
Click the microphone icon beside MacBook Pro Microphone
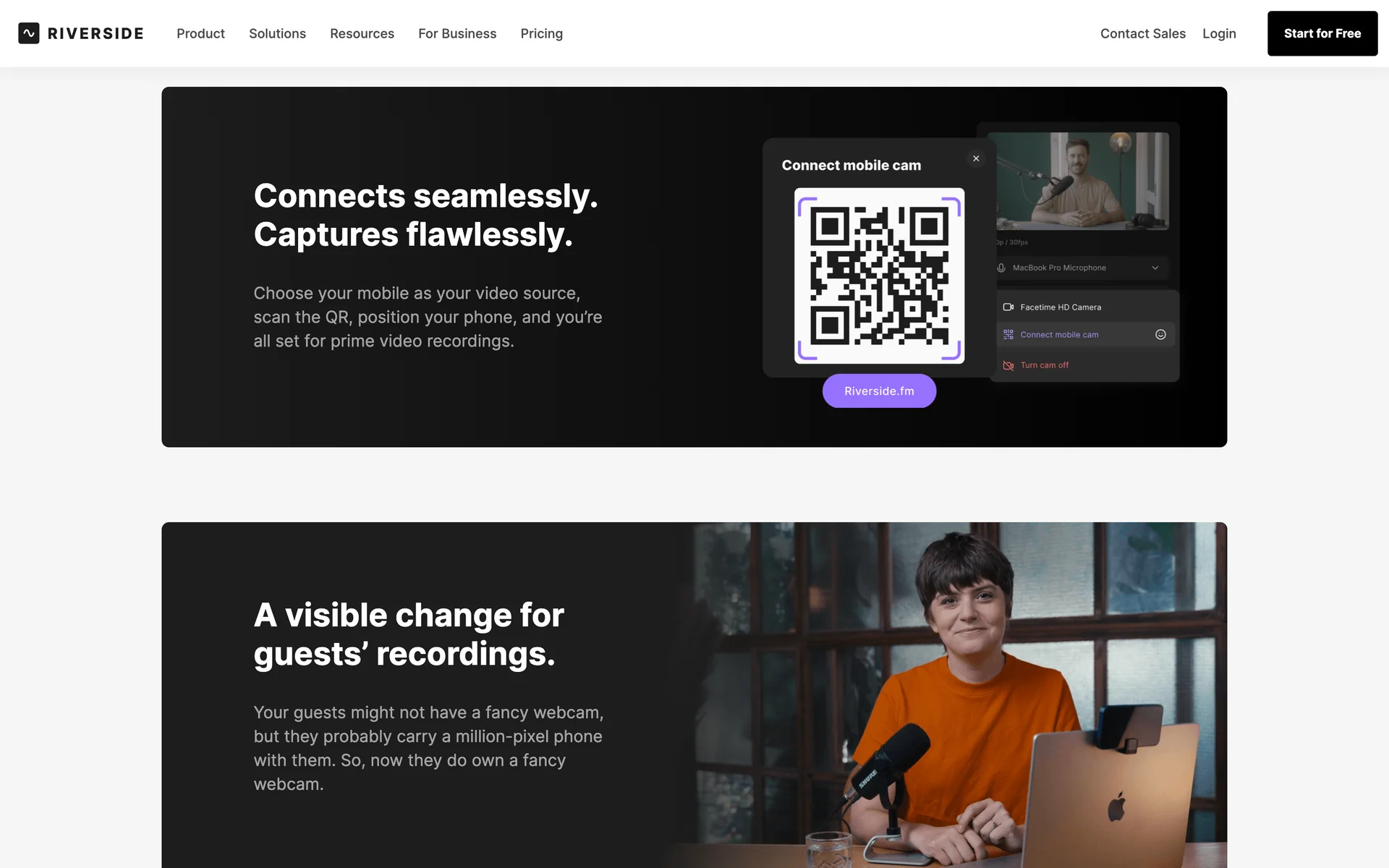tap(1001, 268)
